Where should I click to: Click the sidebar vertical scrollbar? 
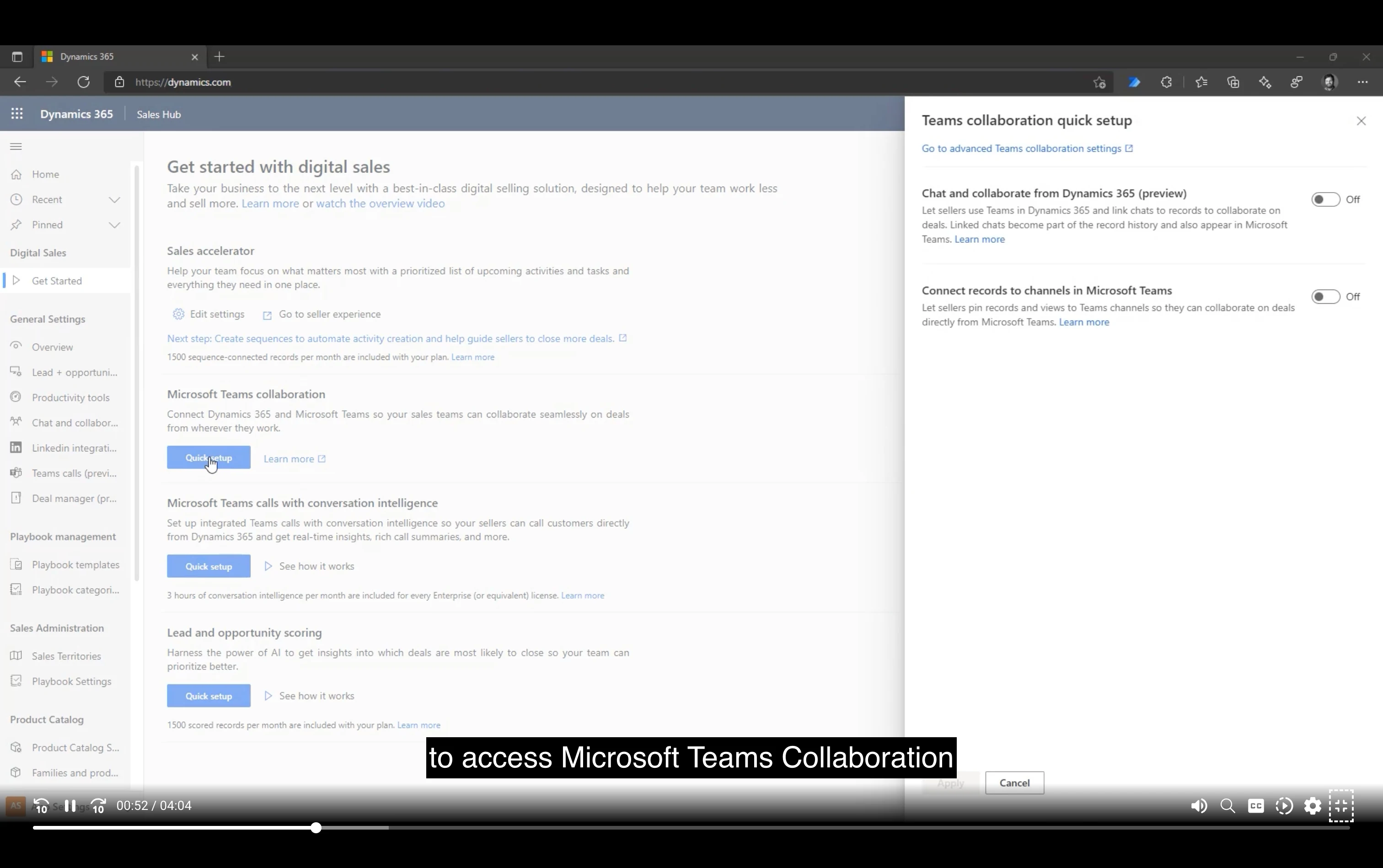(137, 373)
